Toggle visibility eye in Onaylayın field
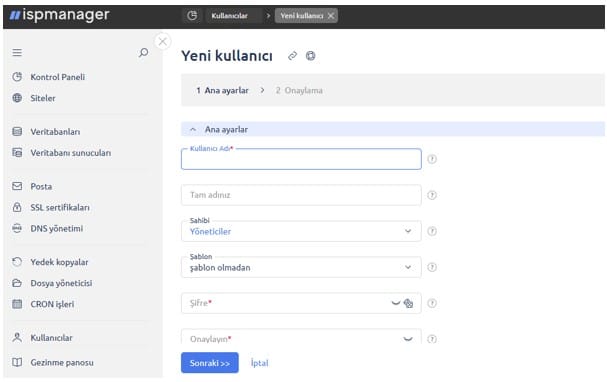 tap(408, 339)
